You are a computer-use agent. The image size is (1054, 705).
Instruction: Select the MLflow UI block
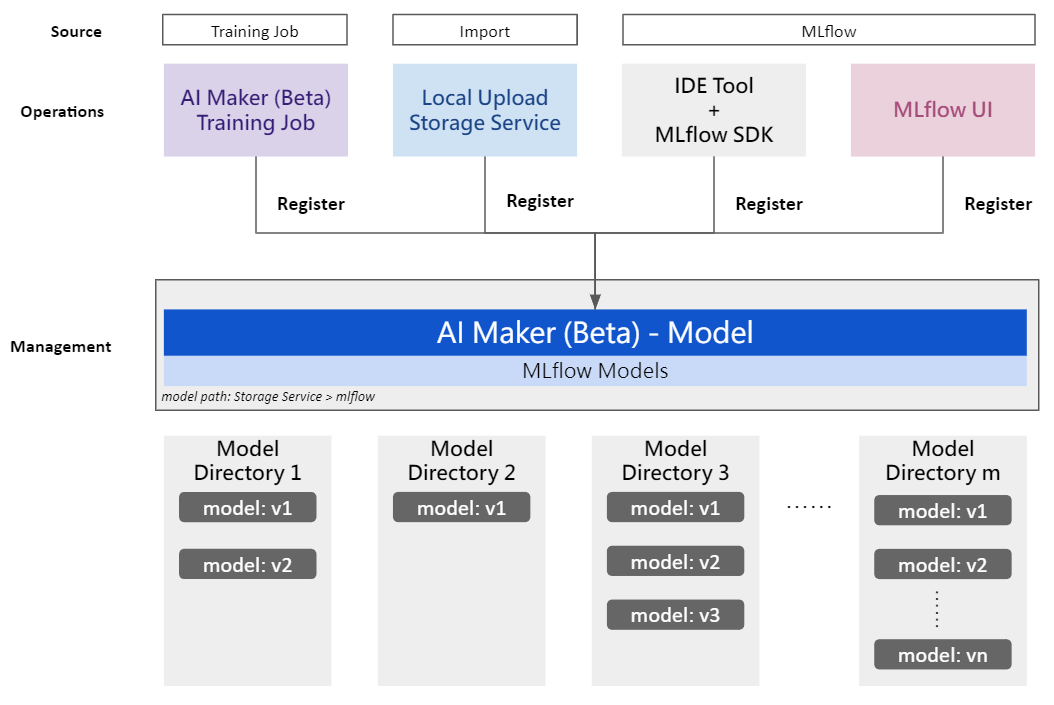(x=943, y=110)
